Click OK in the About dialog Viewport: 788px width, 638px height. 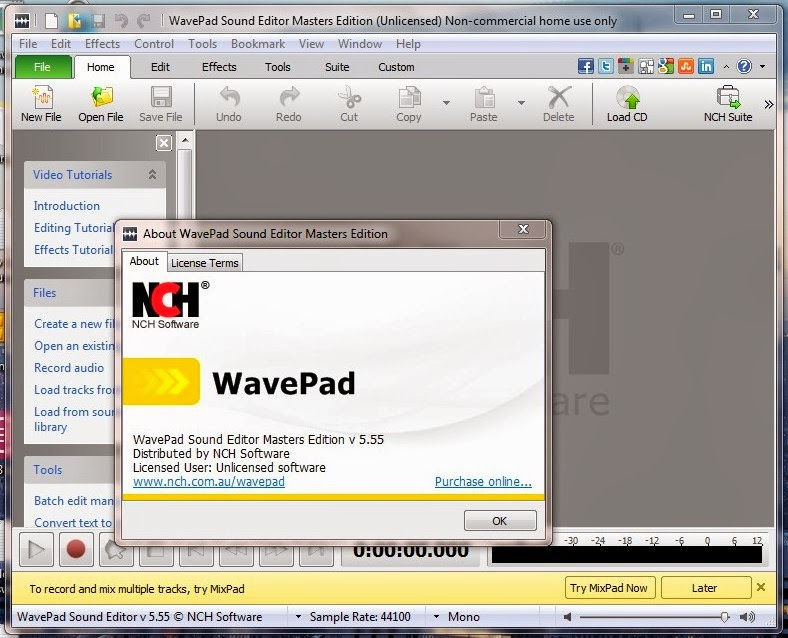point(500,521)
